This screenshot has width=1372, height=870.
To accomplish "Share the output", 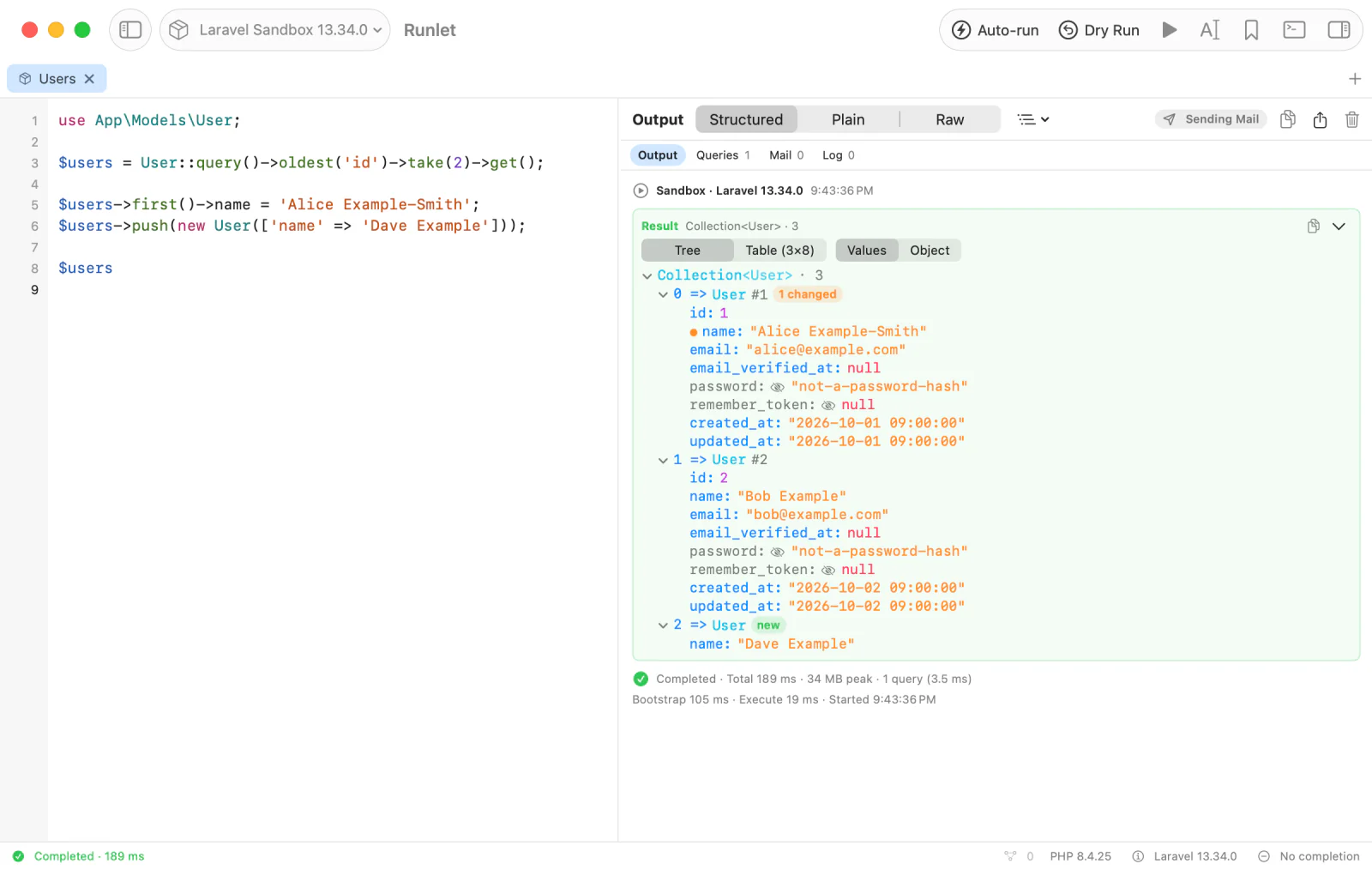I will click(1320, 119).
